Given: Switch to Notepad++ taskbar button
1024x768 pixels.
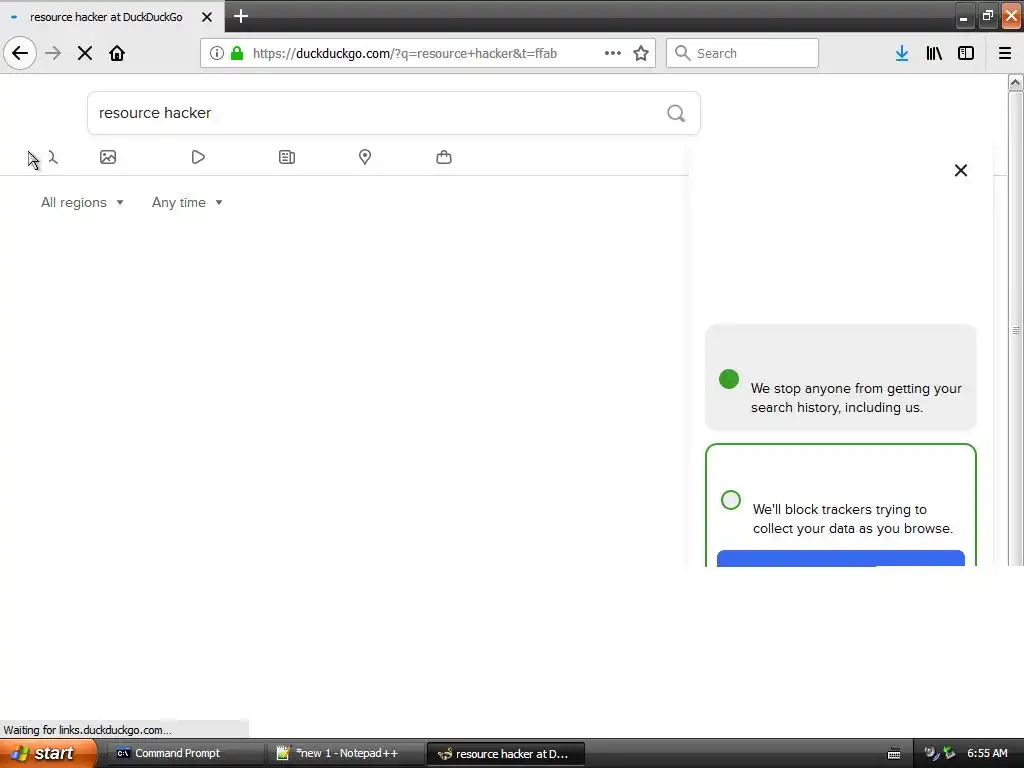Looking at the screenshot, I should pyautogui.click(x=345, y=753).
